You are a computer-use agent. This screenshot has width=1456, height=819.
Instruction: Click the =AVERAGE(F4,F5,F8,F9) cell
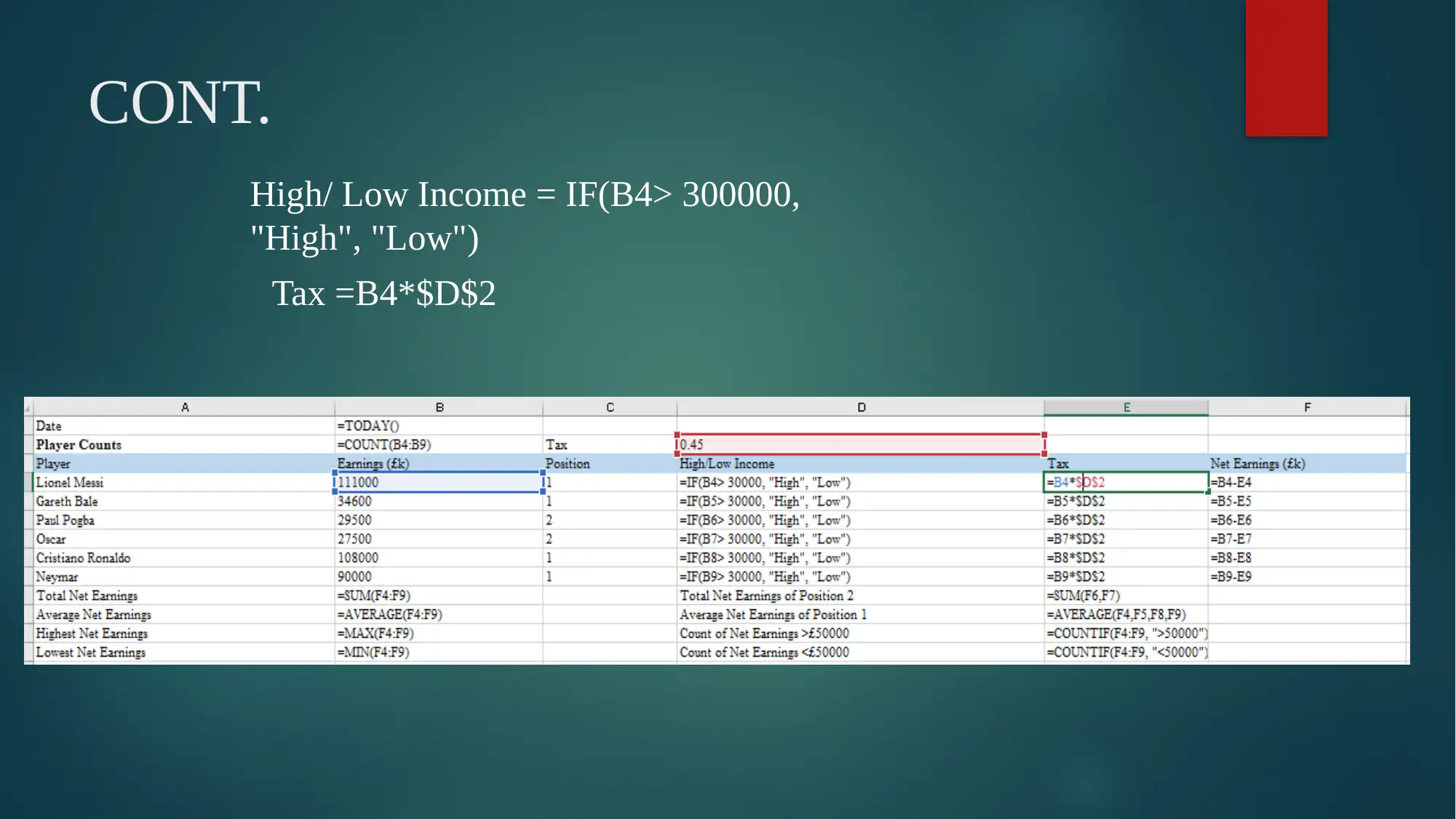(x=1126, y=615)
